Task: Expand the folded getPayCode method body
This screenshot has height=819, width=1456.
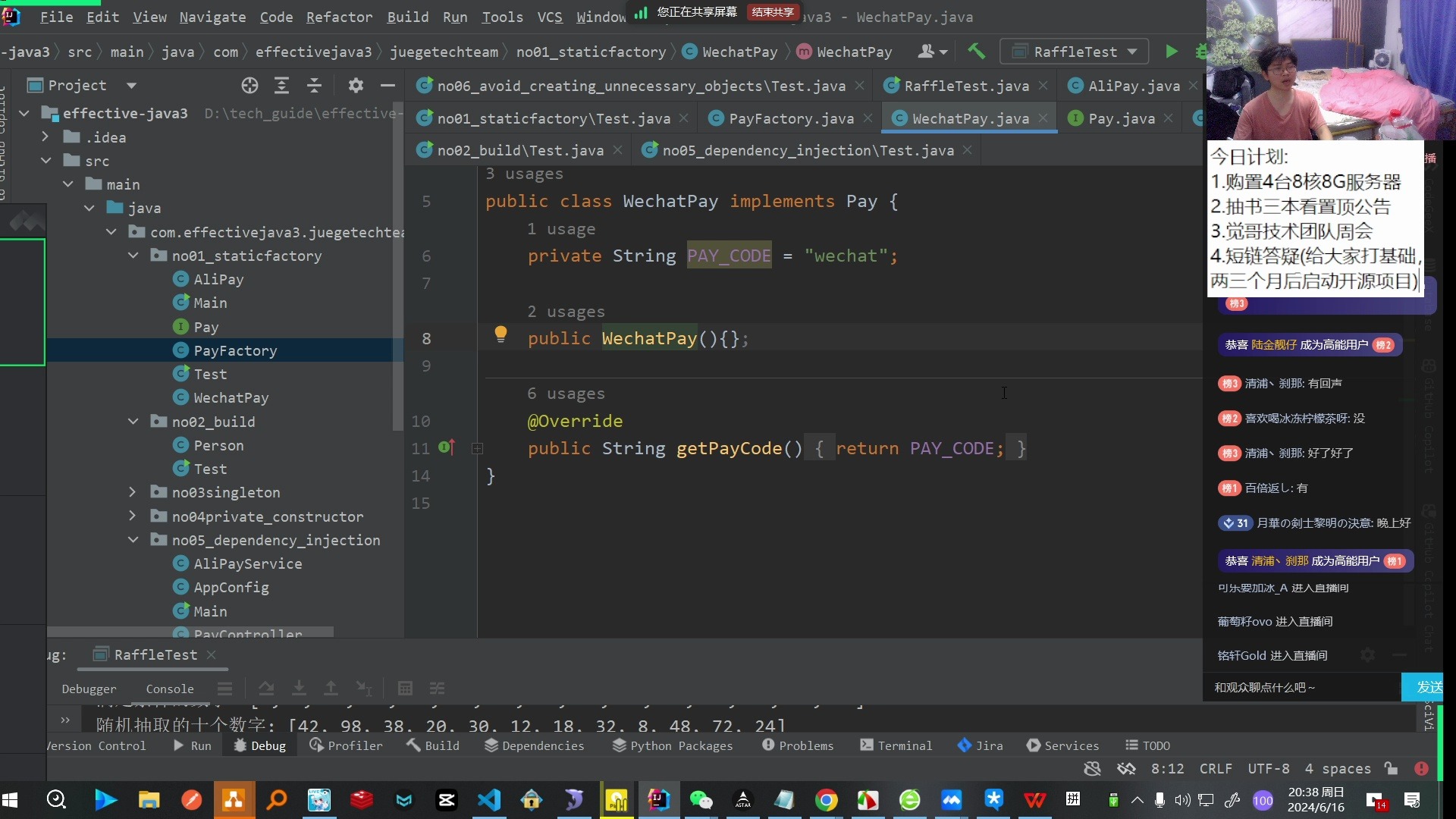Action: click(477, 448)
